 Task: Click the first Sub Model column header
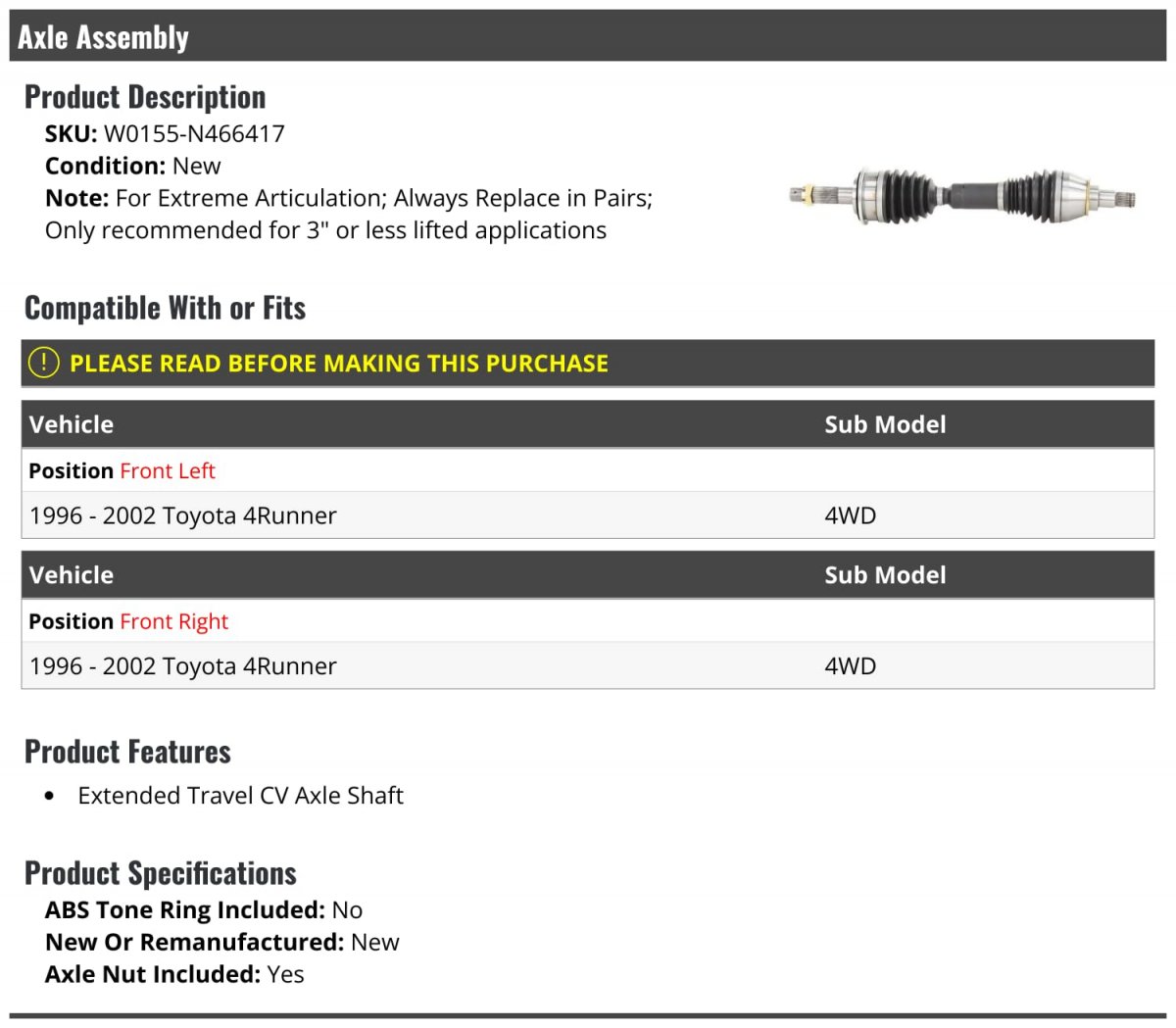point(885,424)
